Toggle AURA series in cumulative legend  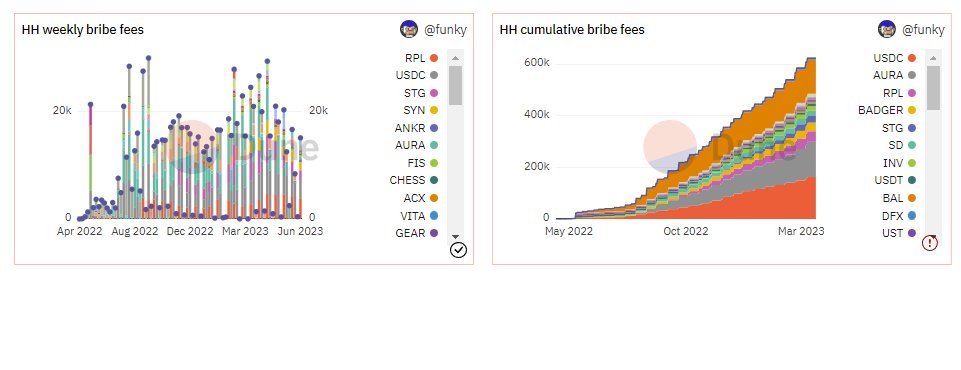pos(894,75)
